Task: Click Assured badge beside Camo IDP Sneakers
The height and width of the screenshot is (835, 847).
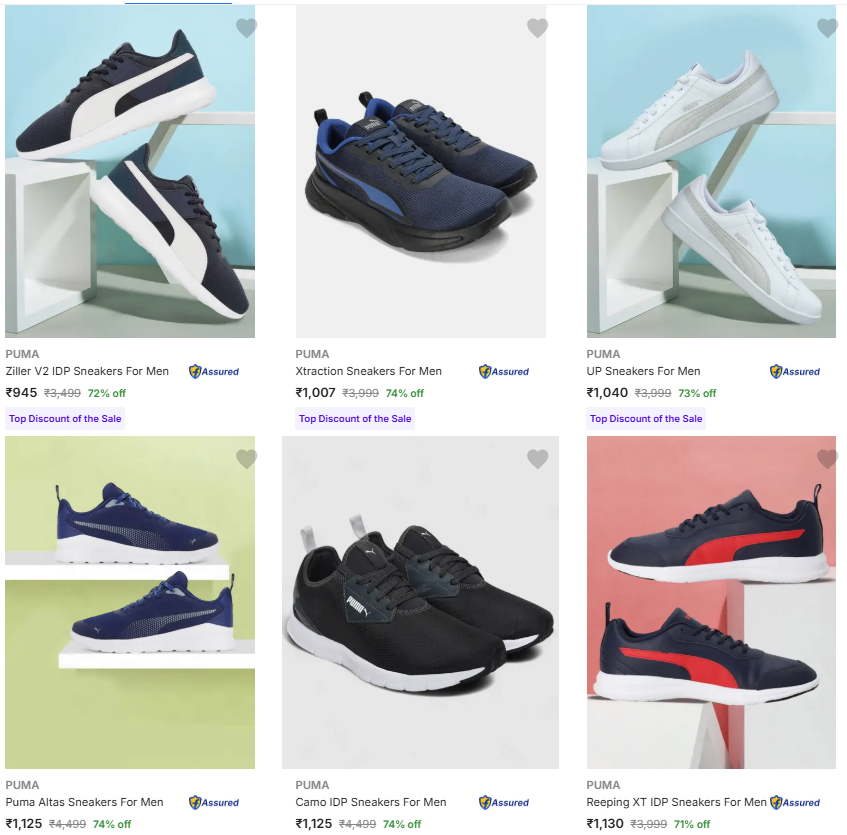Action: click(504, 802)
